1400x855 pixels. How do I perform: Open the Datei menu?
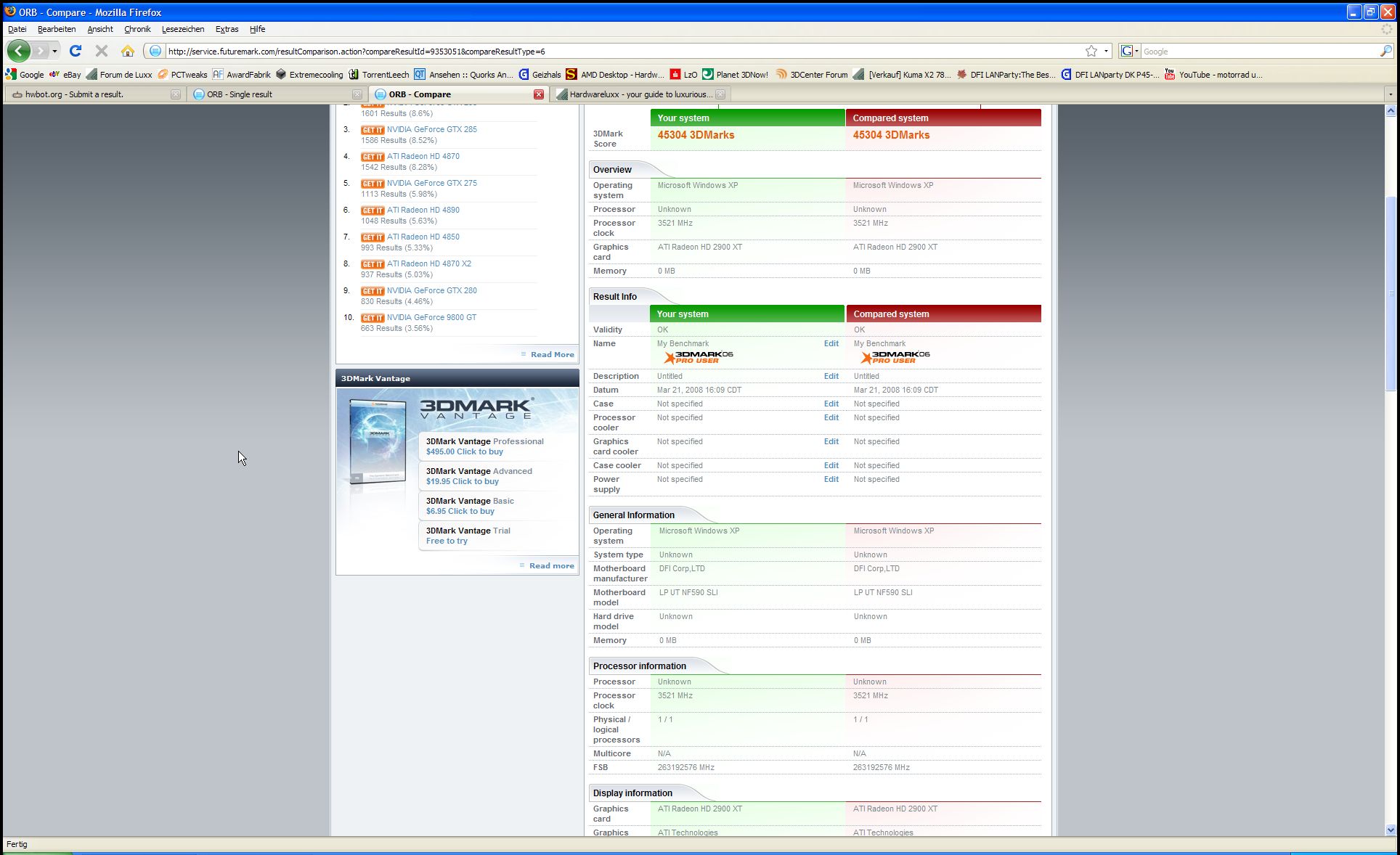pyautogui.click(x=17, y=29)
